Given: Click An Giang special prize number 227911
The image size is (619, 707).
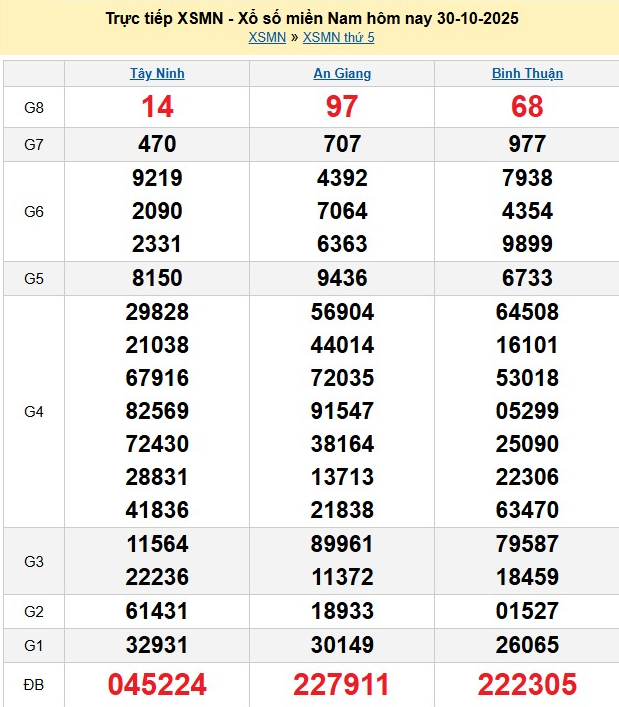Looking at the screenshot, I should coord(342,684).
